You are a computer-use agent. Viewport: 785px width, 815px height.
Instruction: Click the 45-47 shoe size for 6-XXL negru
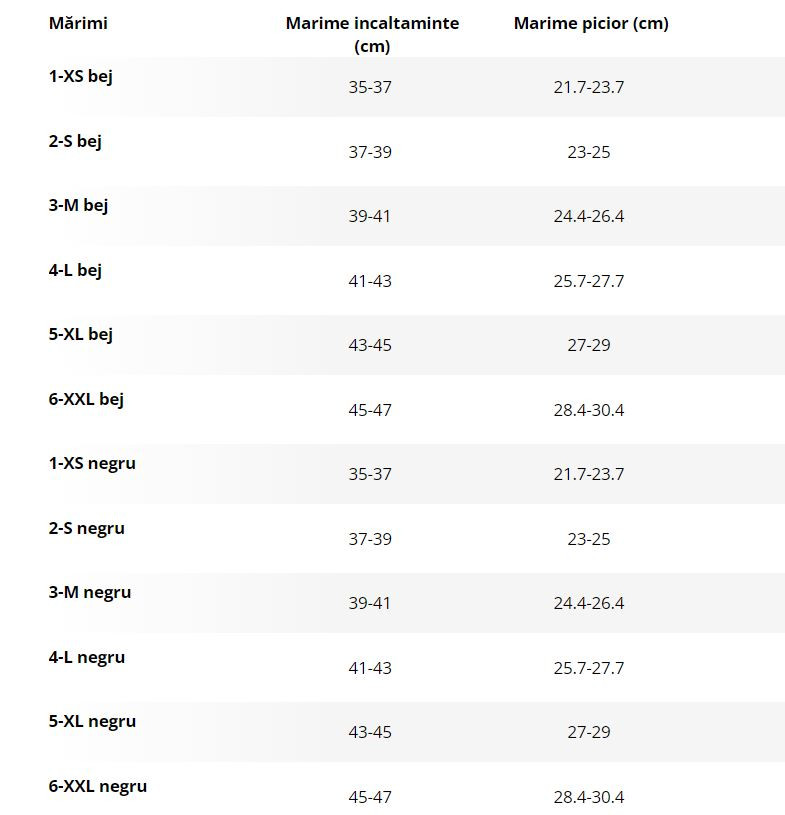click(x=370, y=796)
